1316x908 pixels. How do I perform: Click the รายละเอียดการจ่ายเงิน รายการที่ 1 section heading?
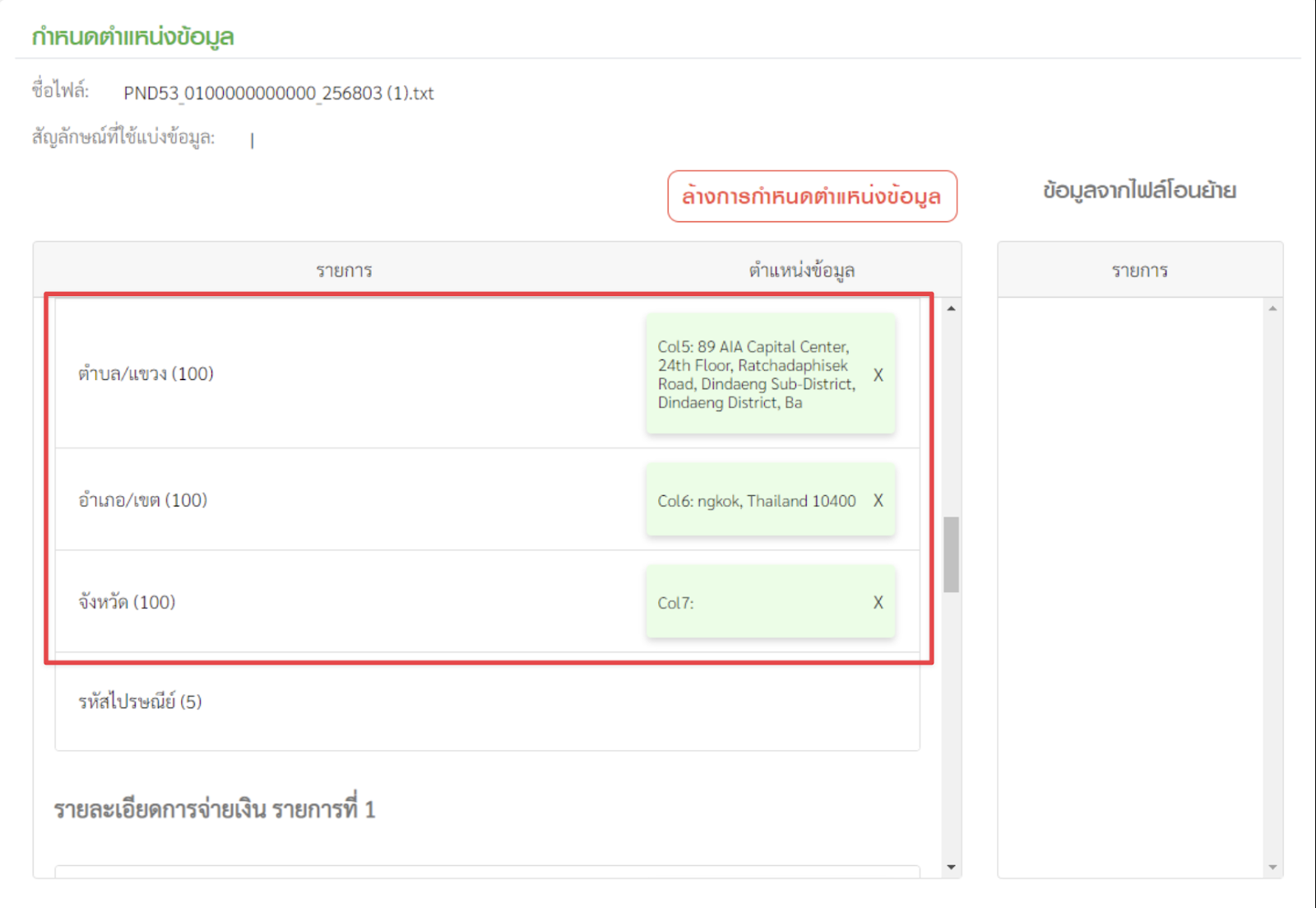coord(215,810)
